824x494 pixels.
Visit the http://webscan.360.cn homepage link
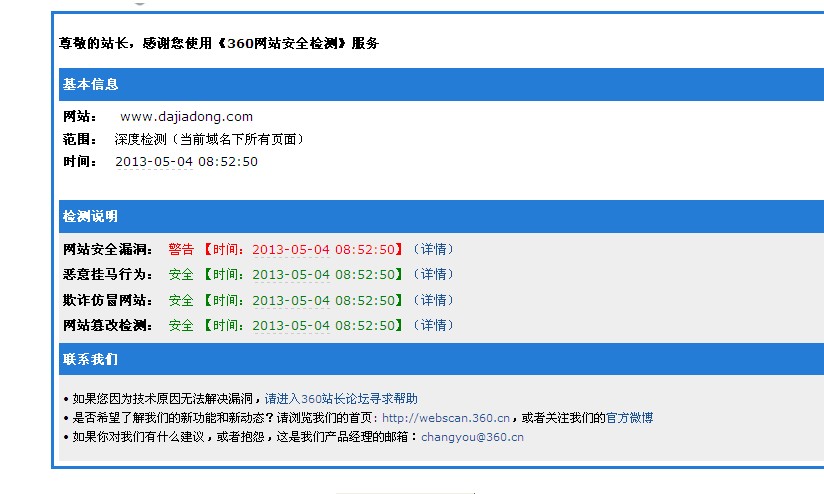click(446, 417)
